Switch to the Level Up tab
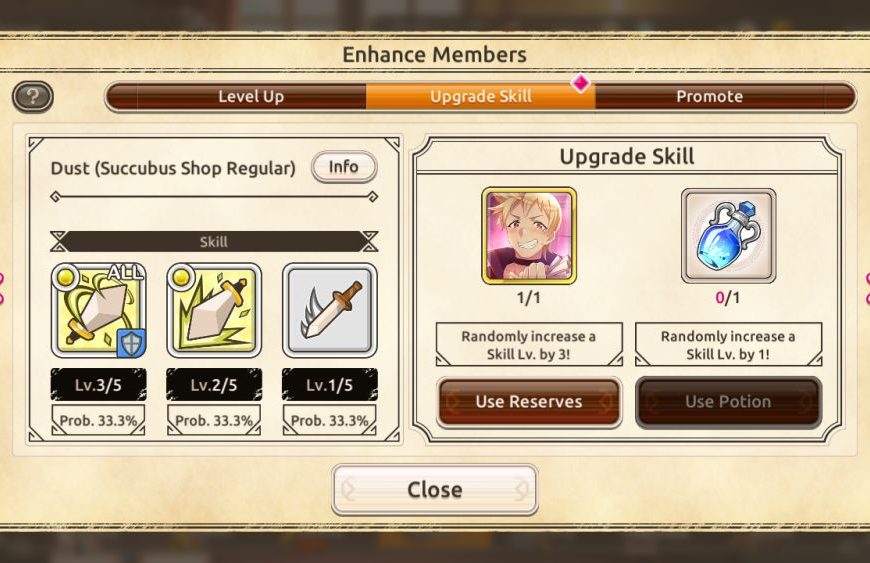The width and height of the screenshot is (870, 563). pos(251,97)
